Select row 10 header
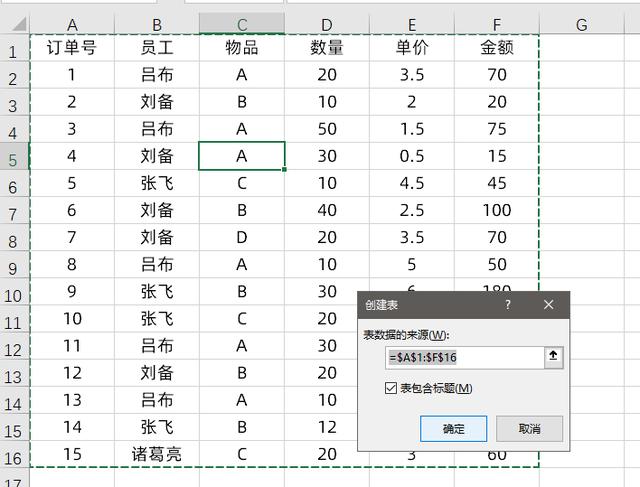This screenshot has height=487, width=640. (x=13, y=293)
